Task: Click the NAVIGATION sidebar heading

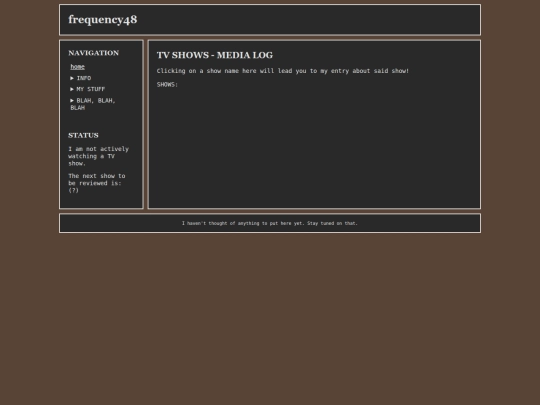Action: pyautogui.click(x=94, y=53)
